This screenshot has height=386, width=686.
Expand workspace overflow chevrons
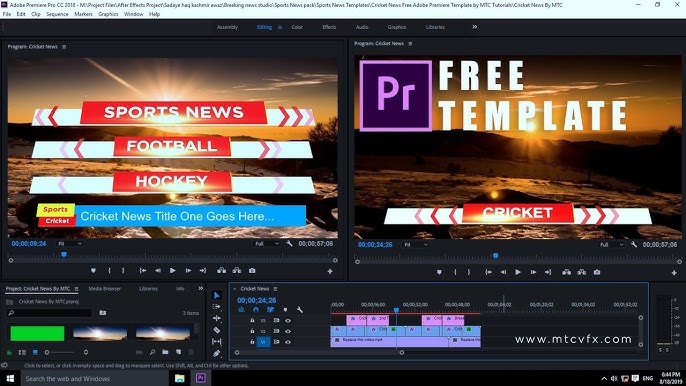pyautogui.click(x=475, y=27)
